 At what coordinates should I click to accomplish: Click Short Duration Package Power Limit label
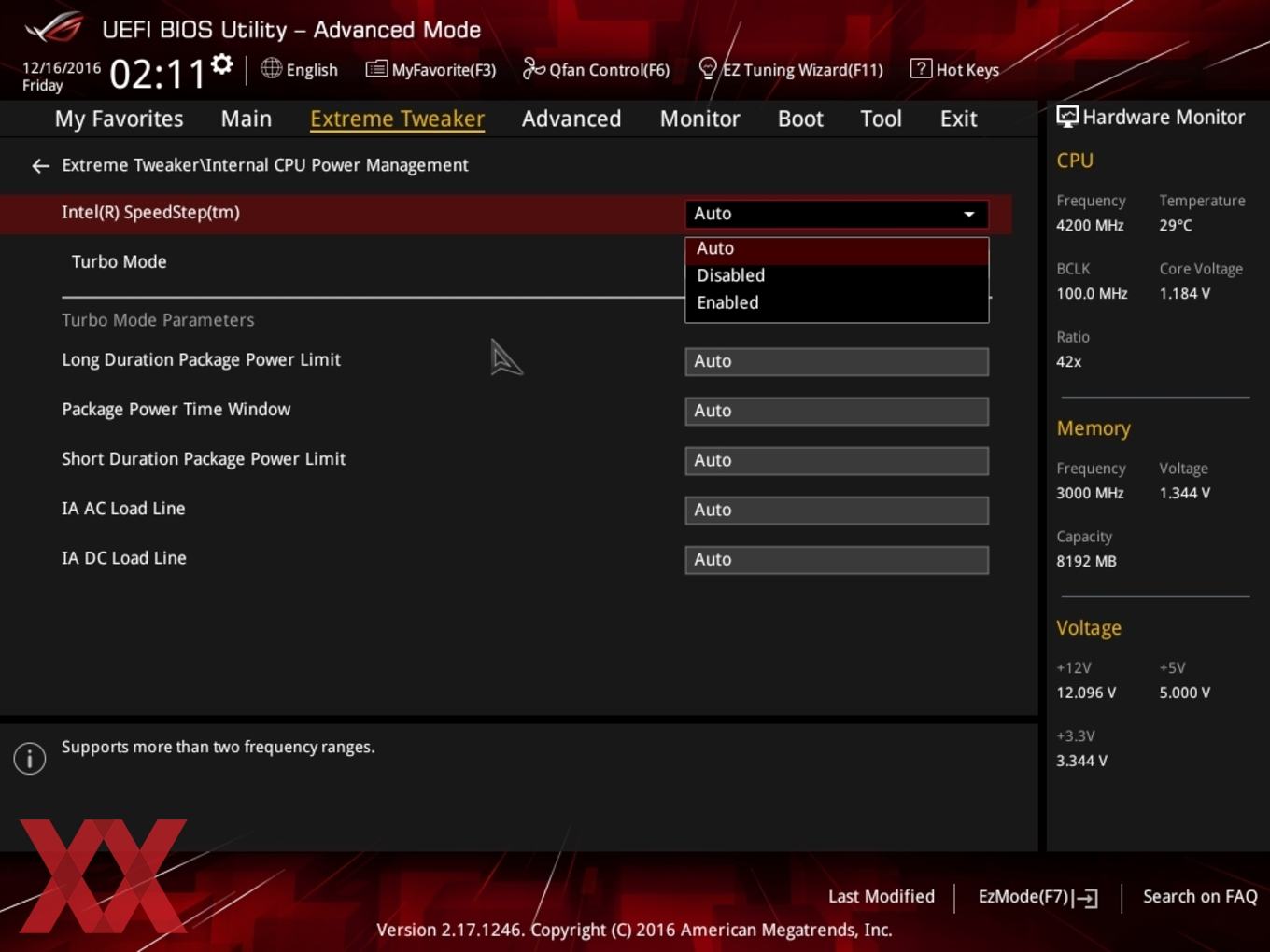pyautogui.click(x=204, y=459)
